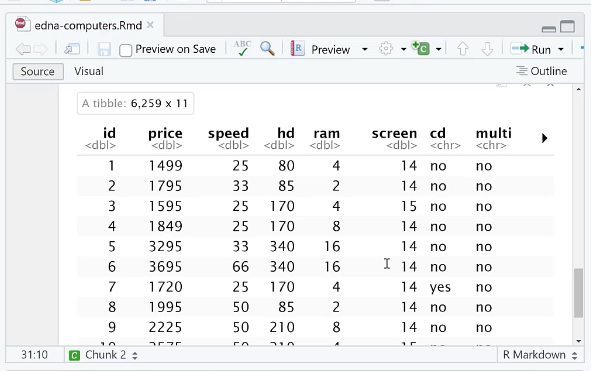Click cursor position 31:10 in status bar
The image size is (591, 371).
point(34,355)
